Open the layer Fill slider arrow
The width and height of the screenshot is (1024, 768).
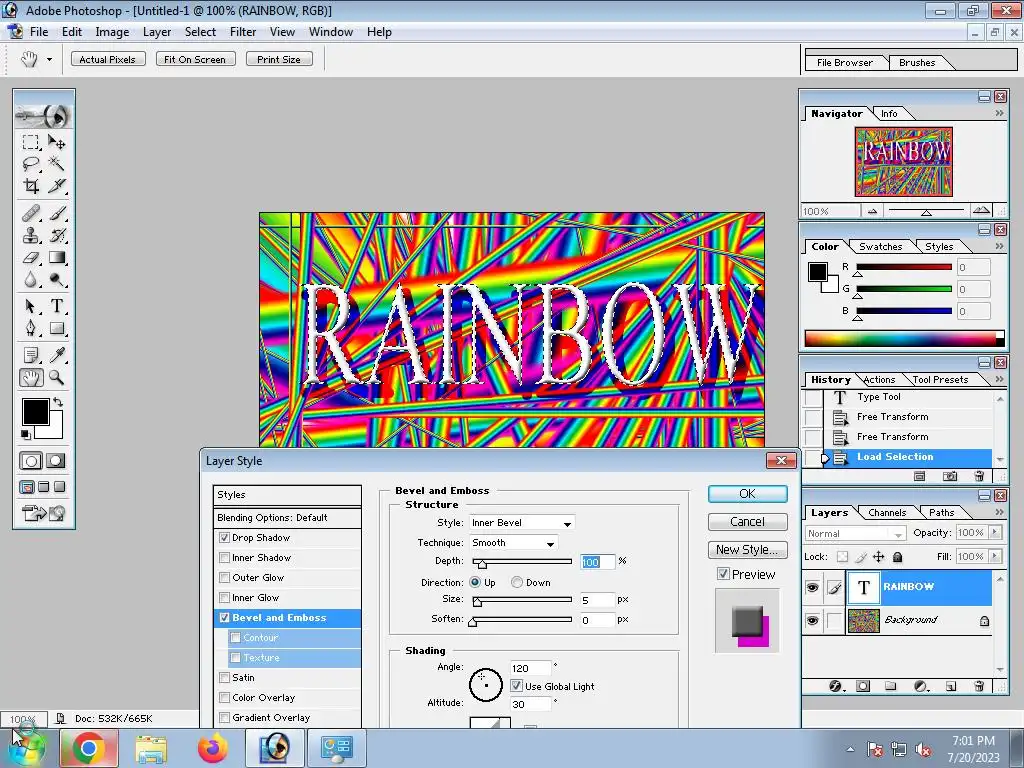pos(995,556)
